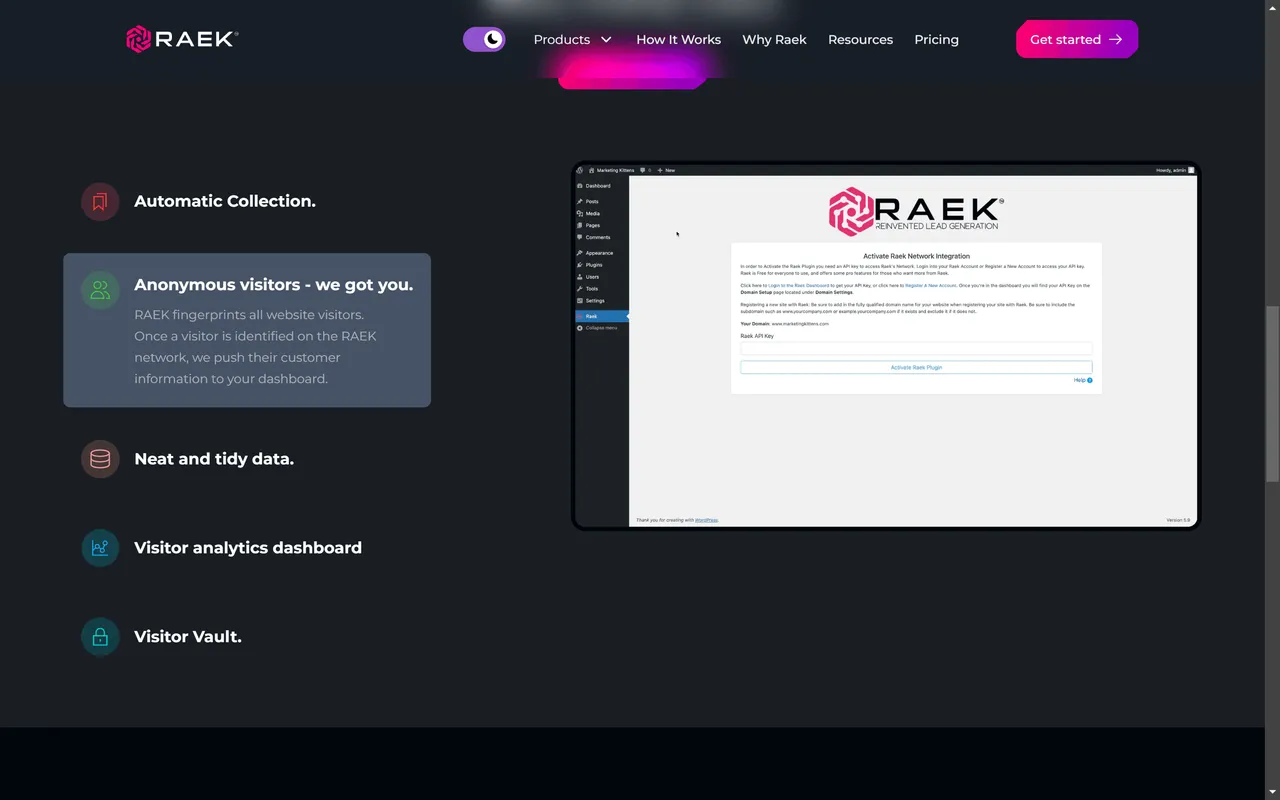This screenshot has width=1280, height=800.
Task: Navigate to "How It Works"
Action: pos(678,39)
